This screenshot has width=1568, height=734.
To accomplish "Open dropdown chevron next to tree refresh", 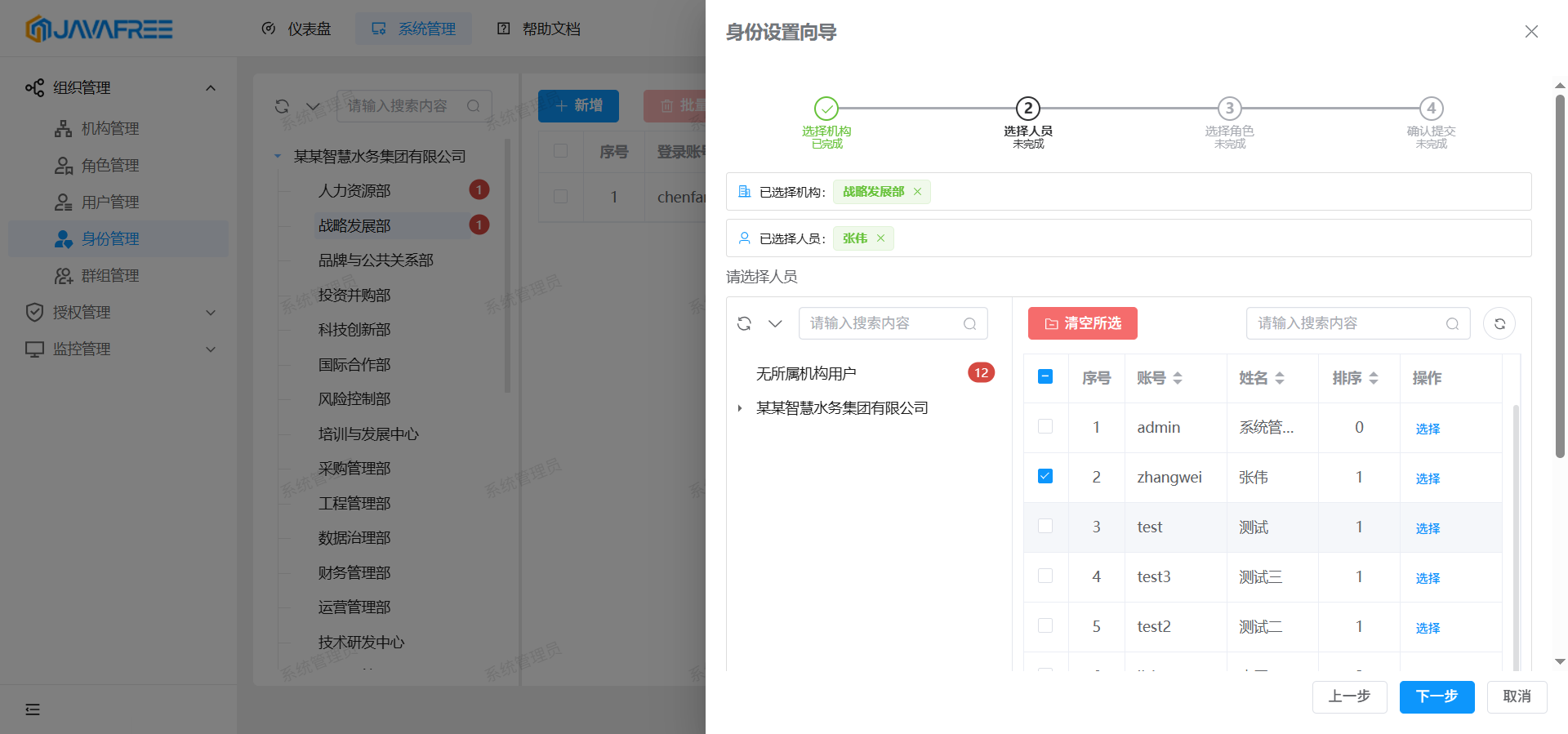I will coord(775,323).
